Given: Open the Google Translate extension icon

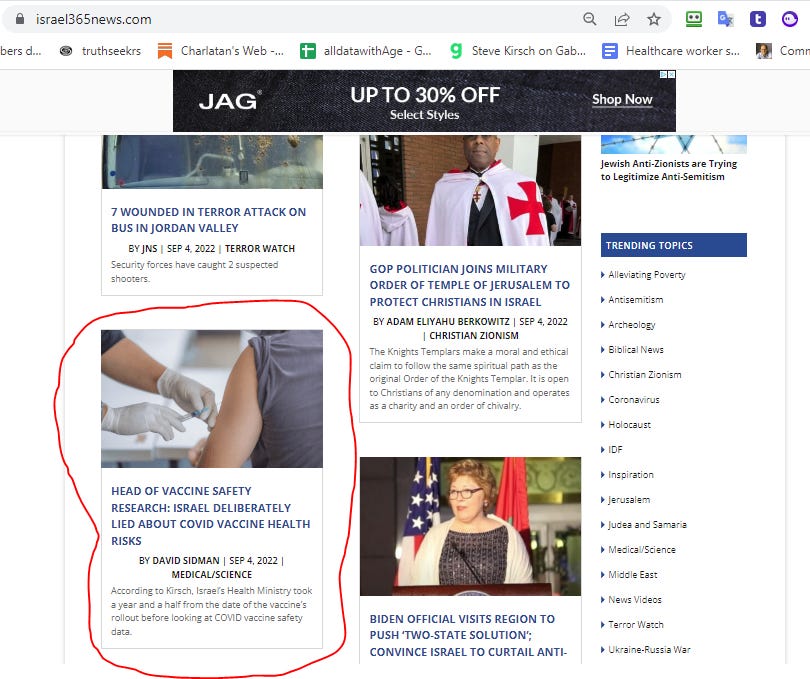Looking at the screenshot, I should pos(726,19).
